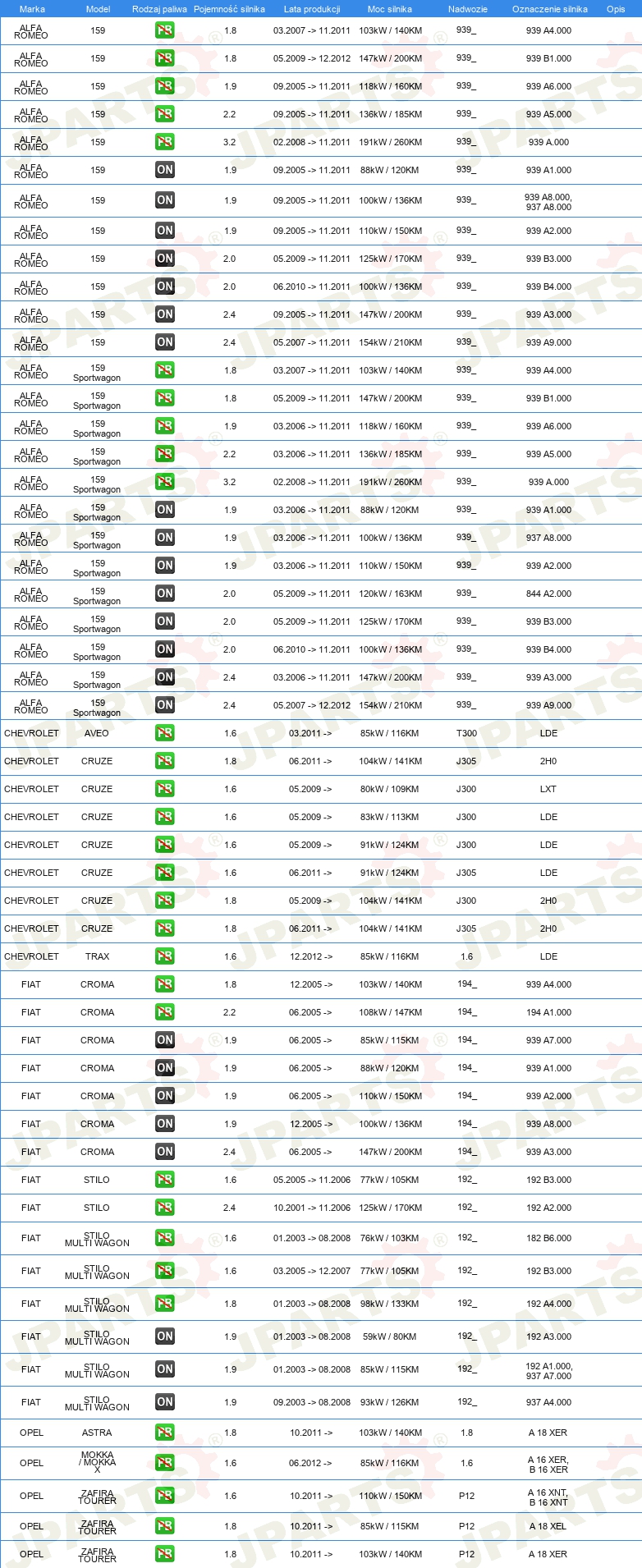Click the 'Marka' column header
The width and height of the screenshot is (642, 1568).
point(32,9)
